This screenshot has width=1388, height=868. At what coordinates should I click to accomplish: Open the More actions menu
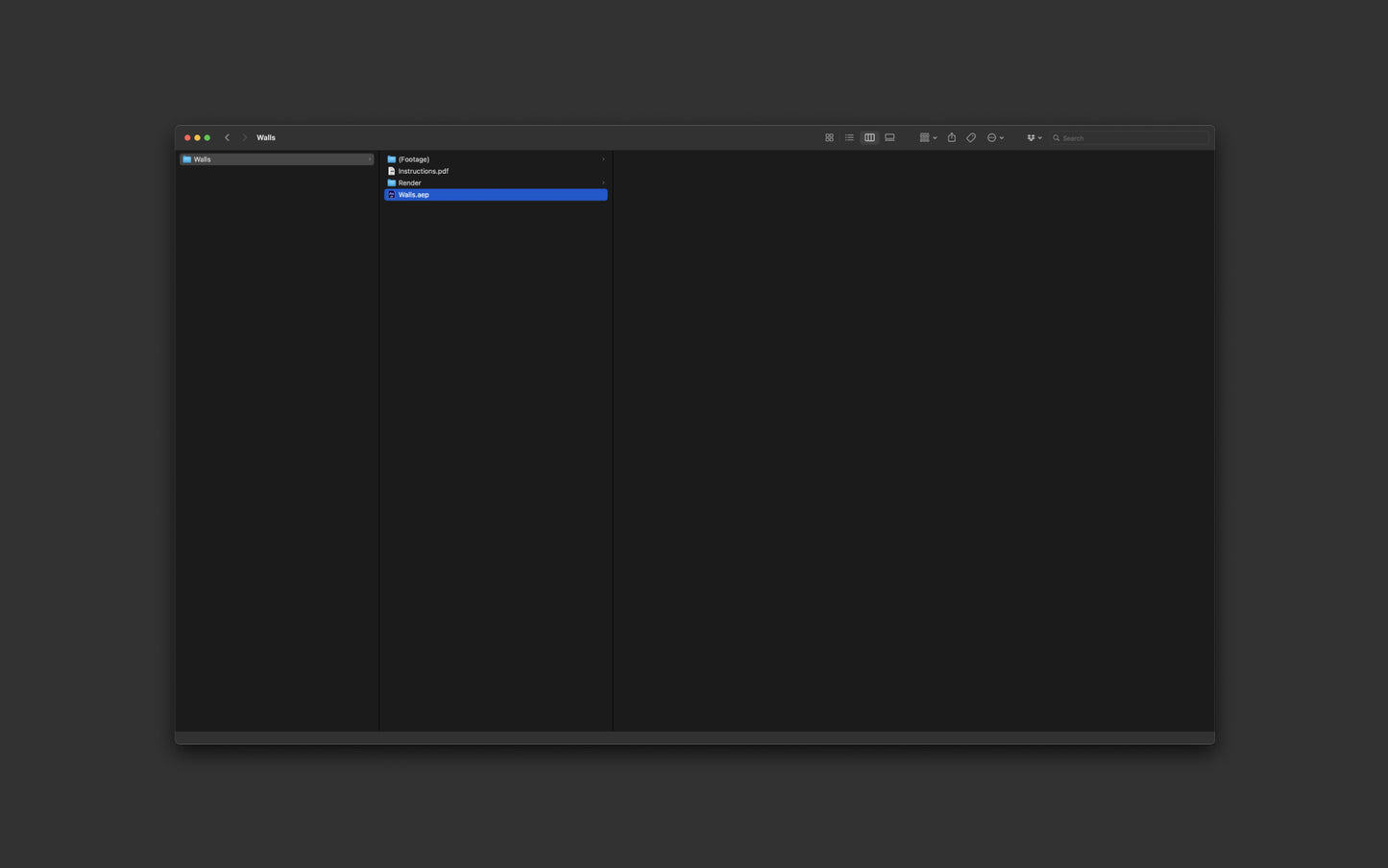coord(995,137)
